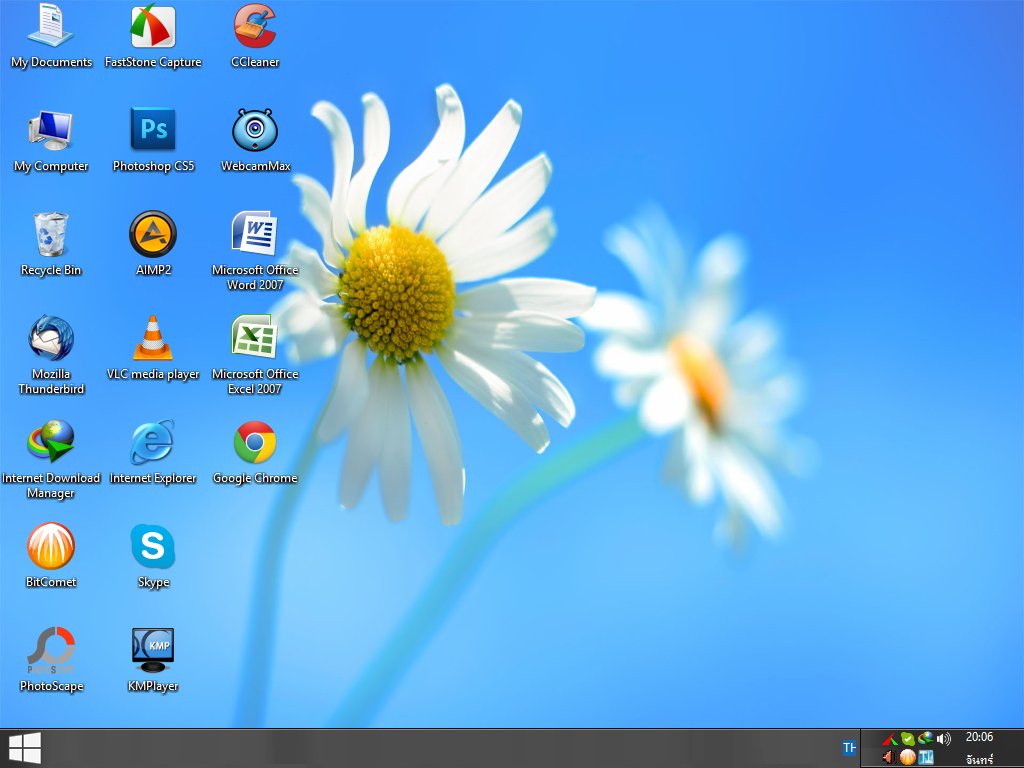The image size is (1024, 768).
Task: Click the BitComet tray icon
Action: 907,757
